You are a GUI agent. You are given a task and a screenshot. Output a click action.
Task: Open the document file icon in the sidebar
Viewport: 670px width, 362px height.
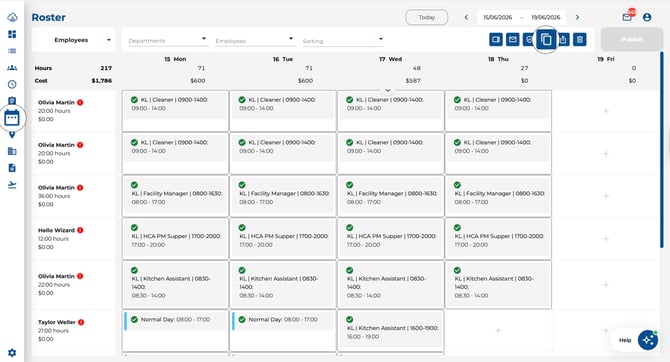point(12,168)
